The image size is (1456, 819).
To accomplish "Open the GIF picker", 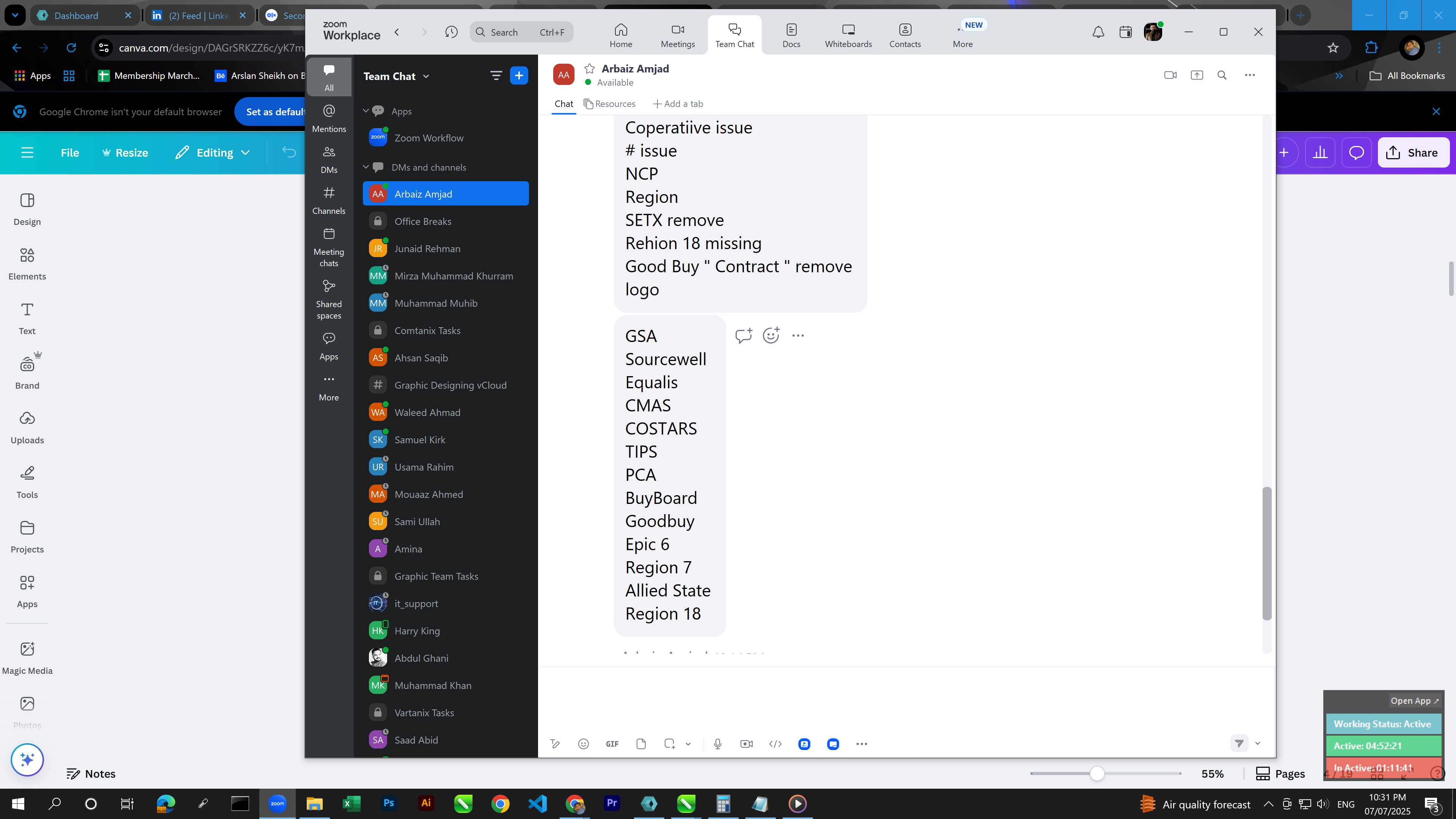I will click(x=612, y=744).
